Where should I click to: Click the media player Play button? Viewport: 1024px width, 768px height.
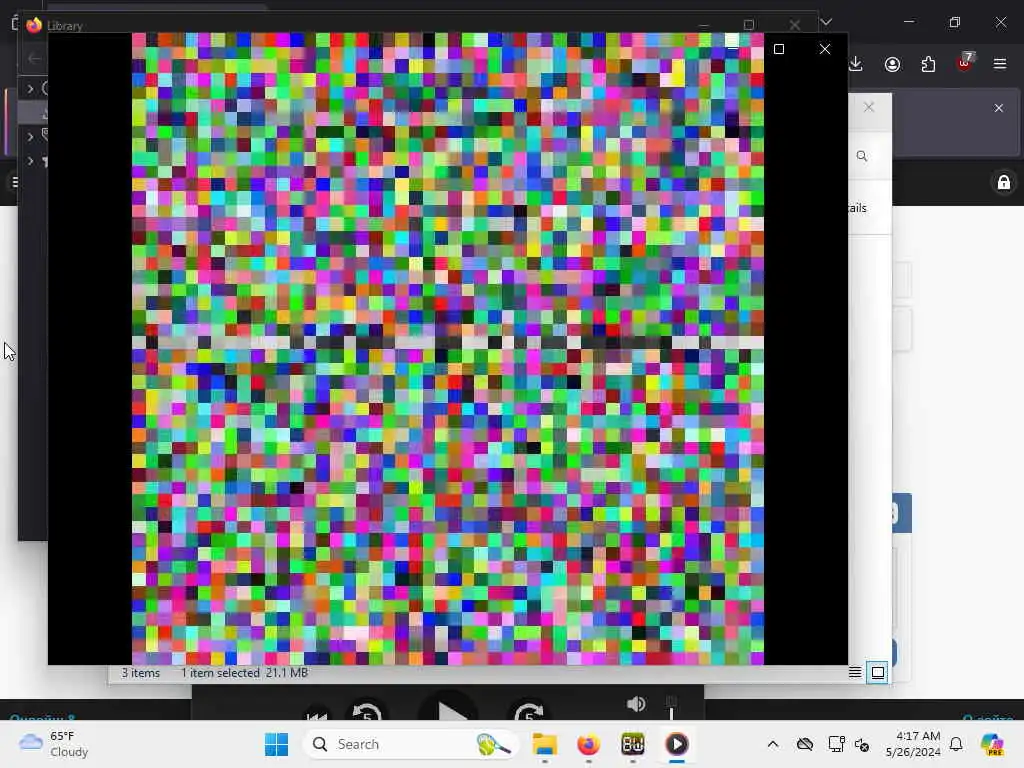tap(449, 709)
